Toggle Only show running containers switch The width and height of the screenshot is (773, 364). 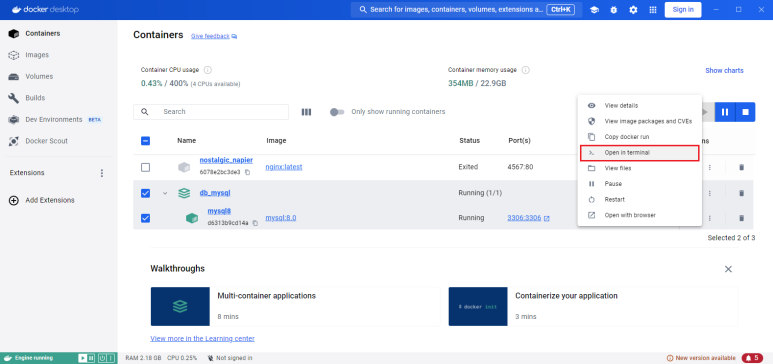[337, 112]
